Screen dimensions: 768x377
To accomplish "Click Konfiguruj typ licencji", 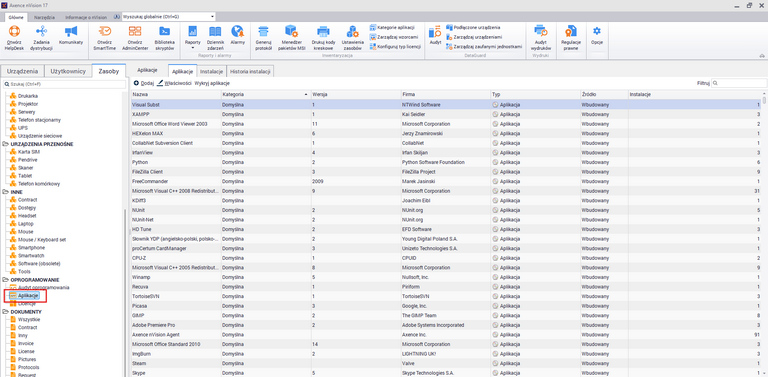I will tap(395, 47).
